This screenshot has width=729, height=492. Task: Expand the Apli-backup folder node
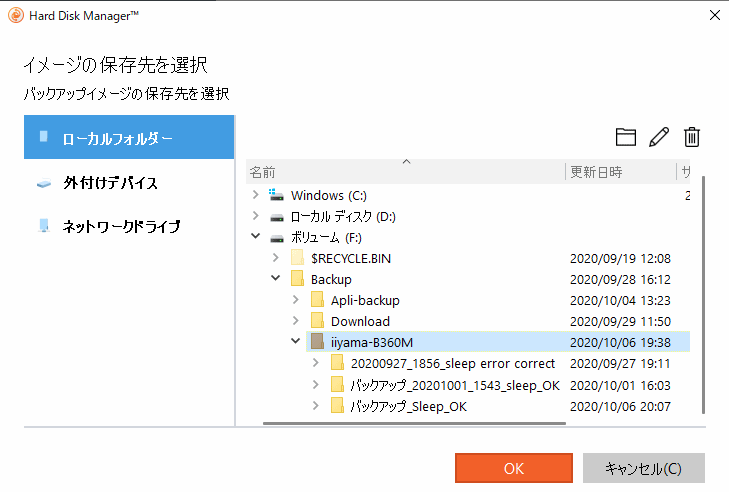[296, 300]
